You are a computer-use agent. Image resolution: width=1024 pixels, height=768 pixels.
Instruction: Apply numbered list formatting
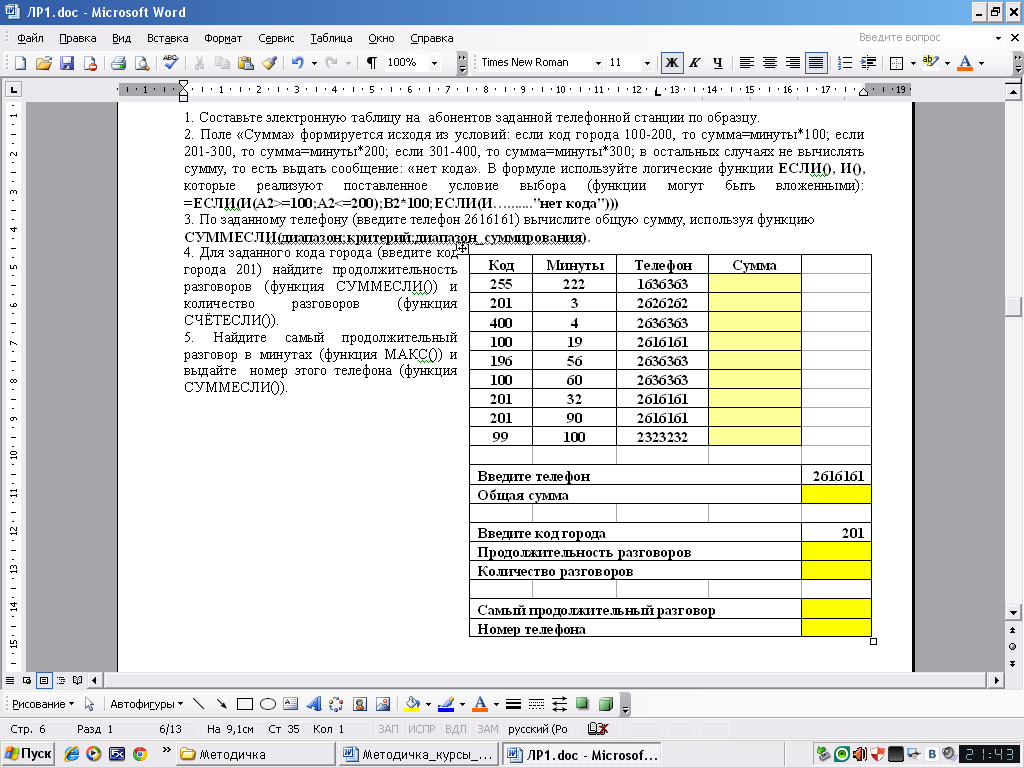845,63
